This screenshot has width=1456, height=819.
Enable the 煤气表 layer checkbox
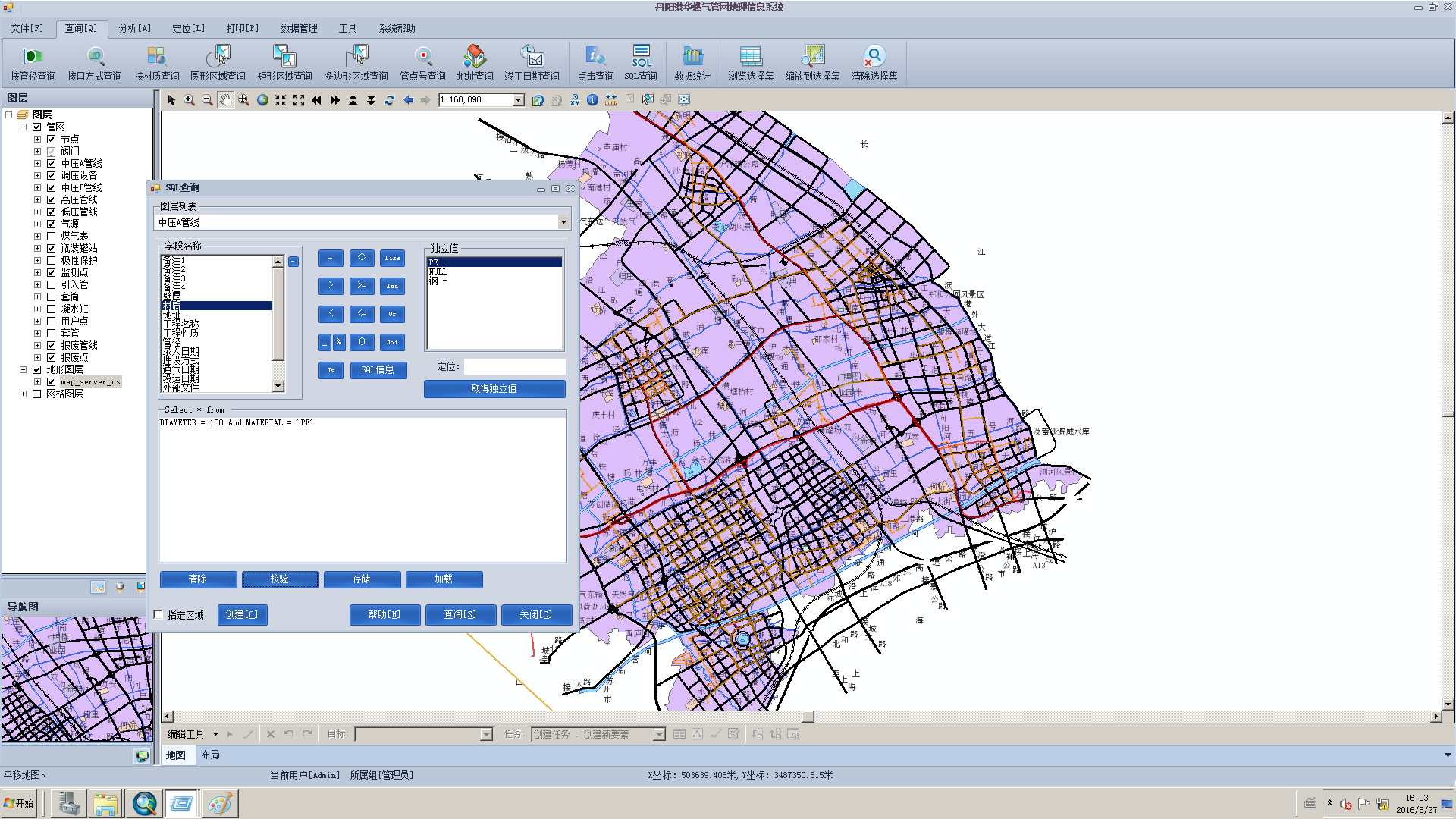pos(52,237)
